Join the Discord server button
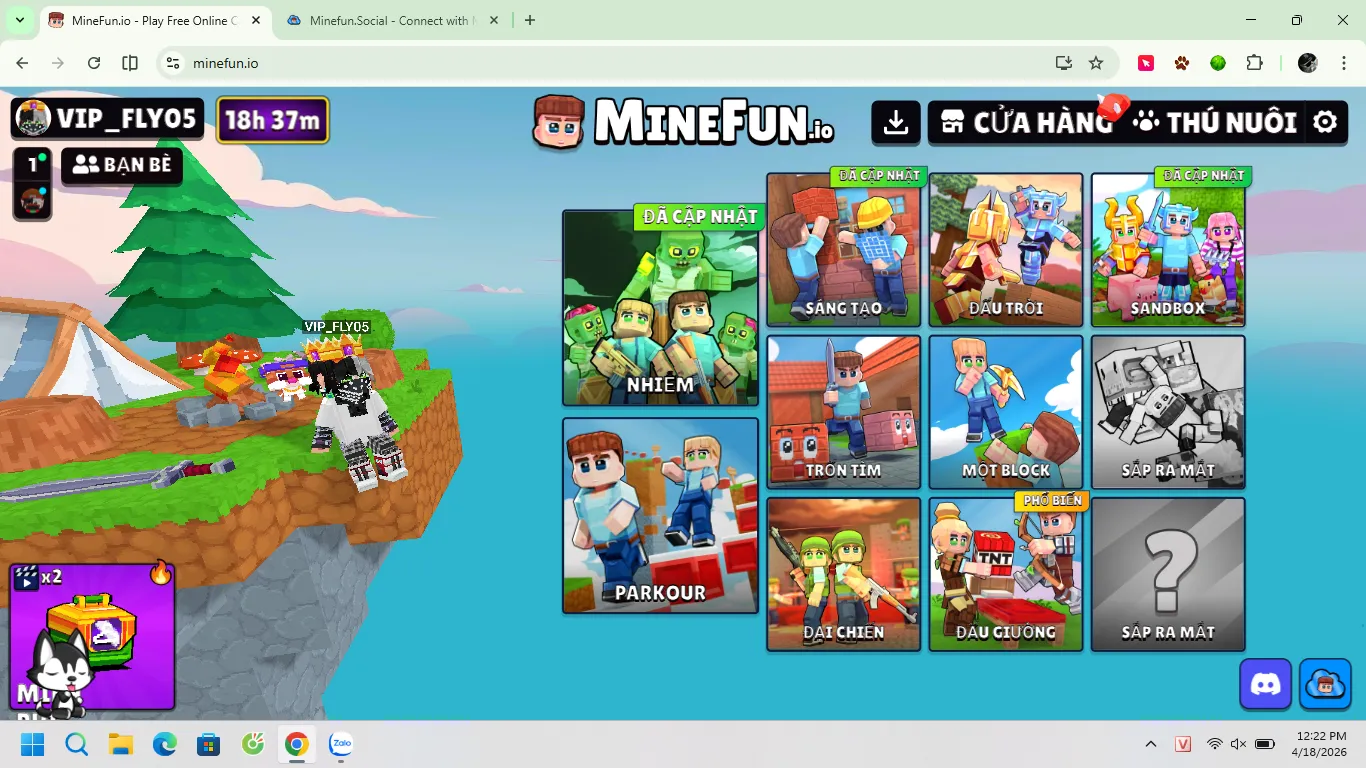 click(1265, 684)
